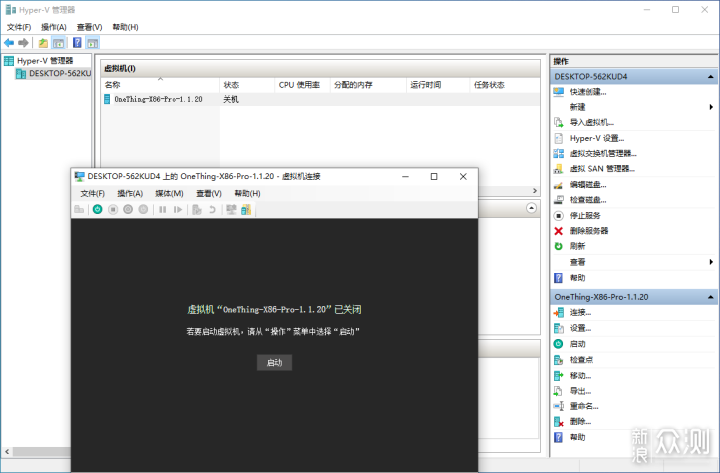This screenshot has height=473, width=720.
Task: Click Ctrl+Alt+Del icon in VM connection toolbar
Action: (x=79, y=209)
